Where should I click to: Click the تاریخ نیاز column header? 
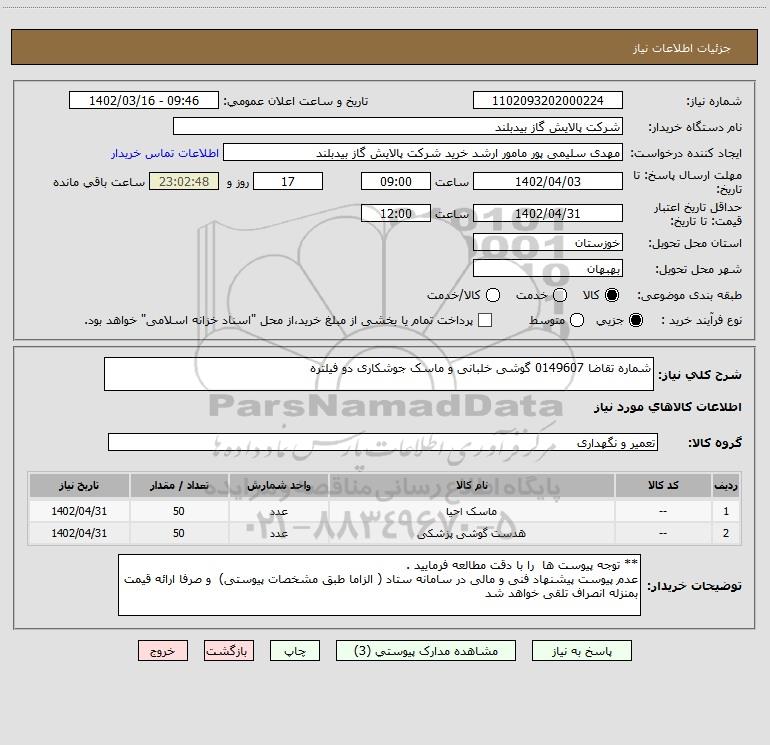pos(79,486)
